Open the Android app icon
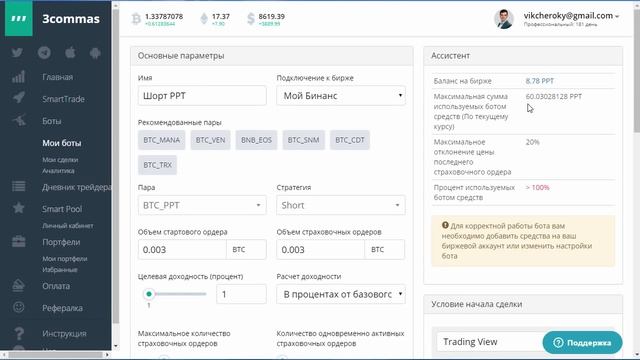The image size is (640, 360). tap(95, 53)
